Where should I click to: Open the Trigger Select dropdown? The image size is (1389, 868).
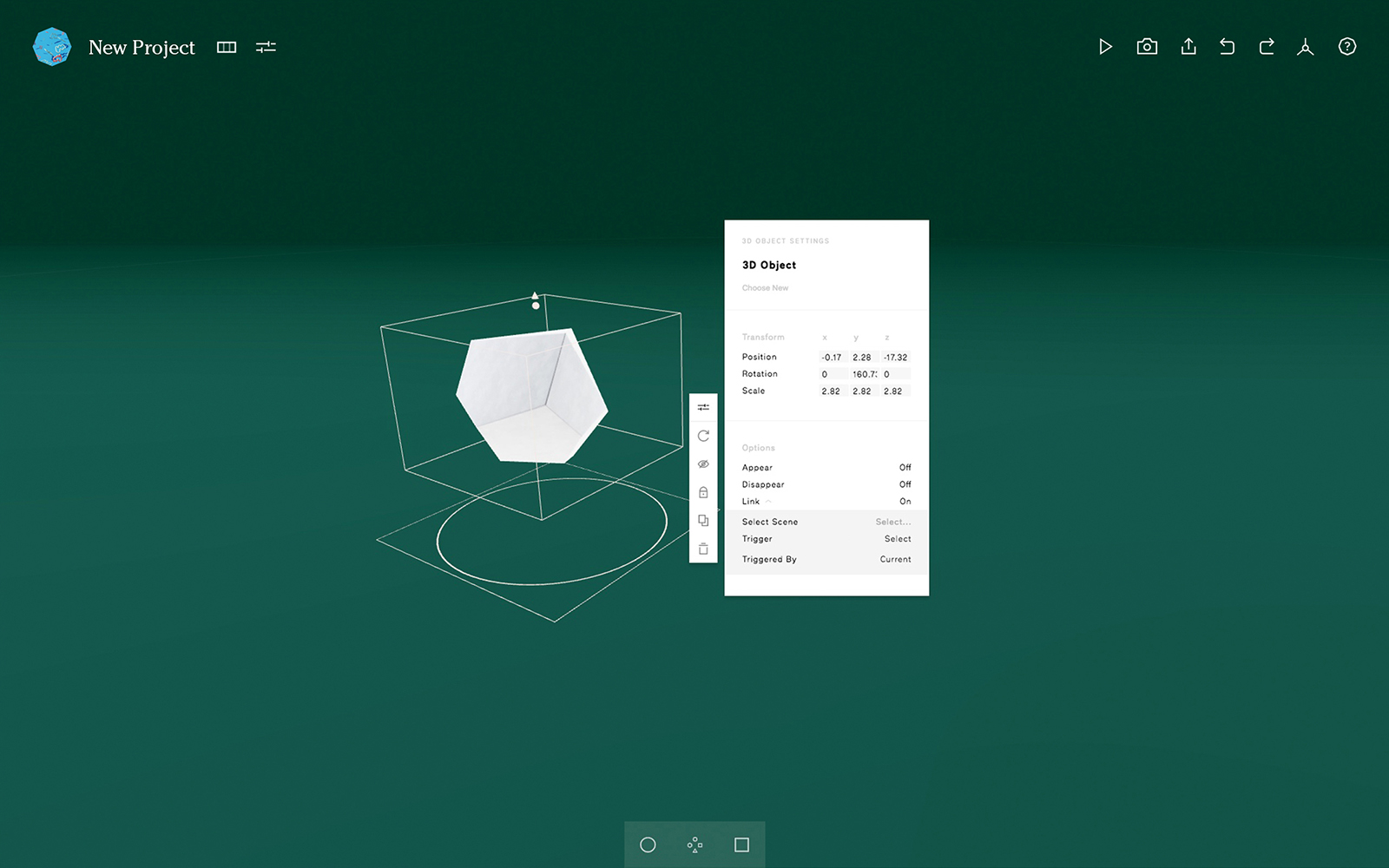(898, 539)
